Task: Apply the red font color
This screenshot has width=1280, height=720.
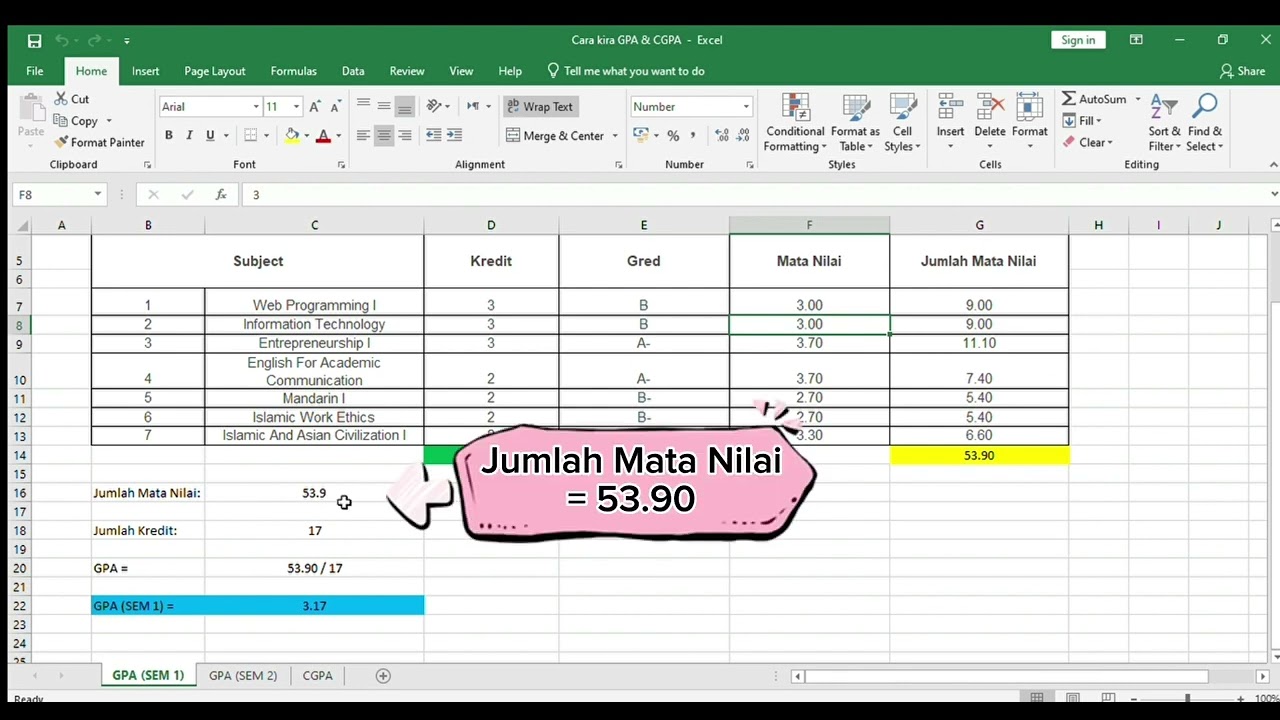Action: [x=323, y=135]
